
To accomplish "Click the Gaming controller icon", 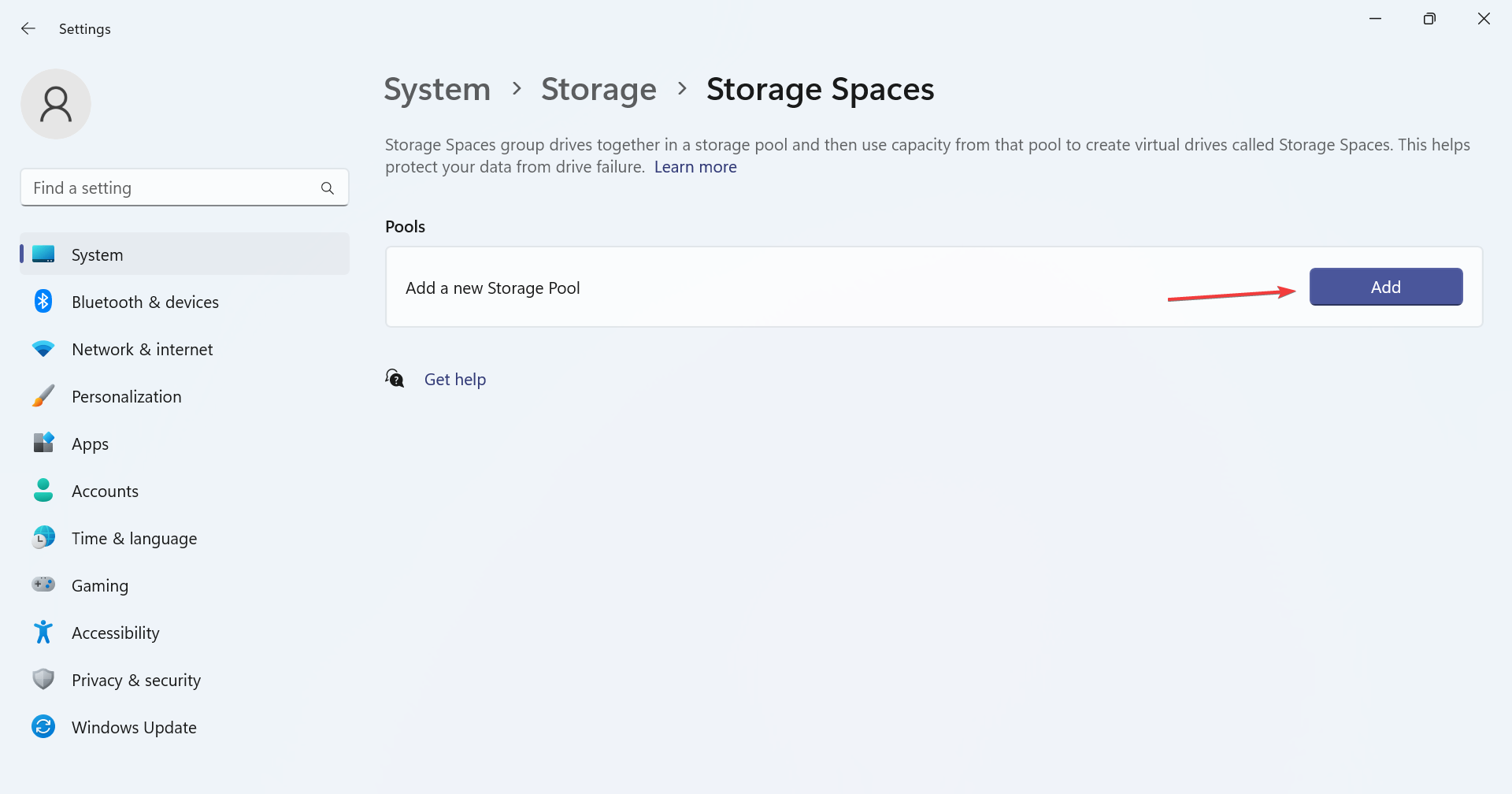I will (x=43, y=585).
